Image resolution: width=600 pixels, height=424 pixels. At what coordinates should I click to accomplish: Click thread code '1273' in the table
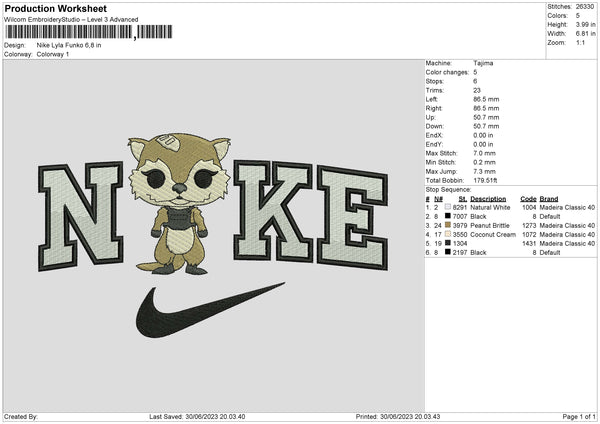[529, 225]
